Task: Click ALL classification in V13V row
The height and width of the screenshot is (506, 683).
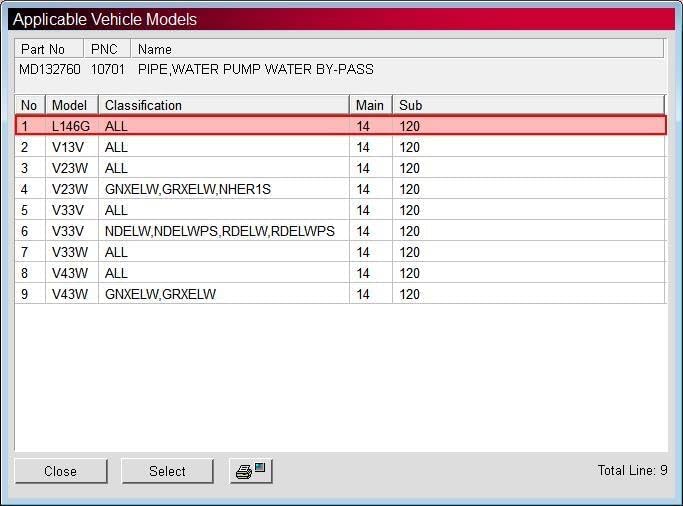Action: click(116, 147)
